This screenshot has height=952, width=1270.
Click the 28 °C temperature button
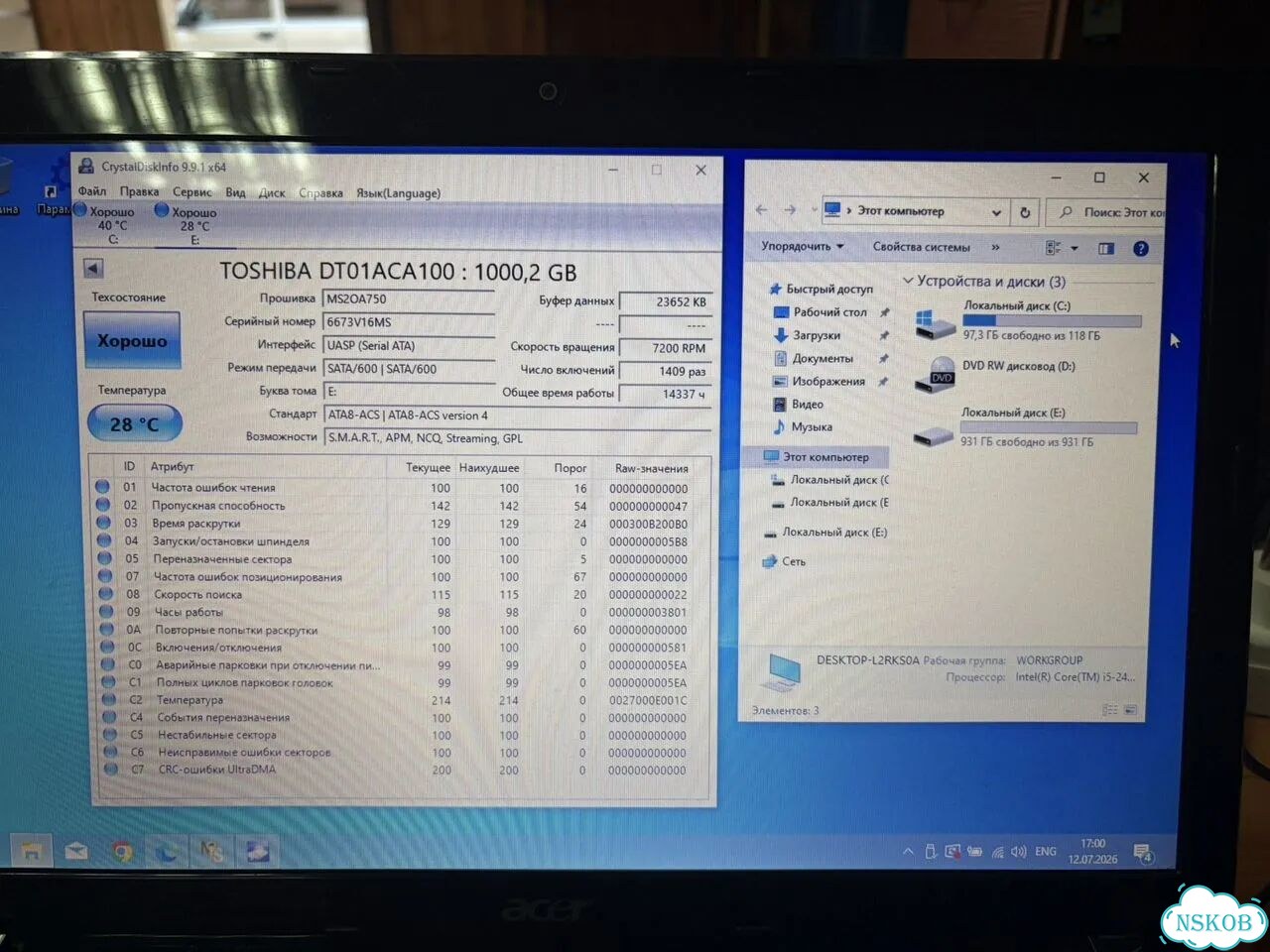[134, 423]
